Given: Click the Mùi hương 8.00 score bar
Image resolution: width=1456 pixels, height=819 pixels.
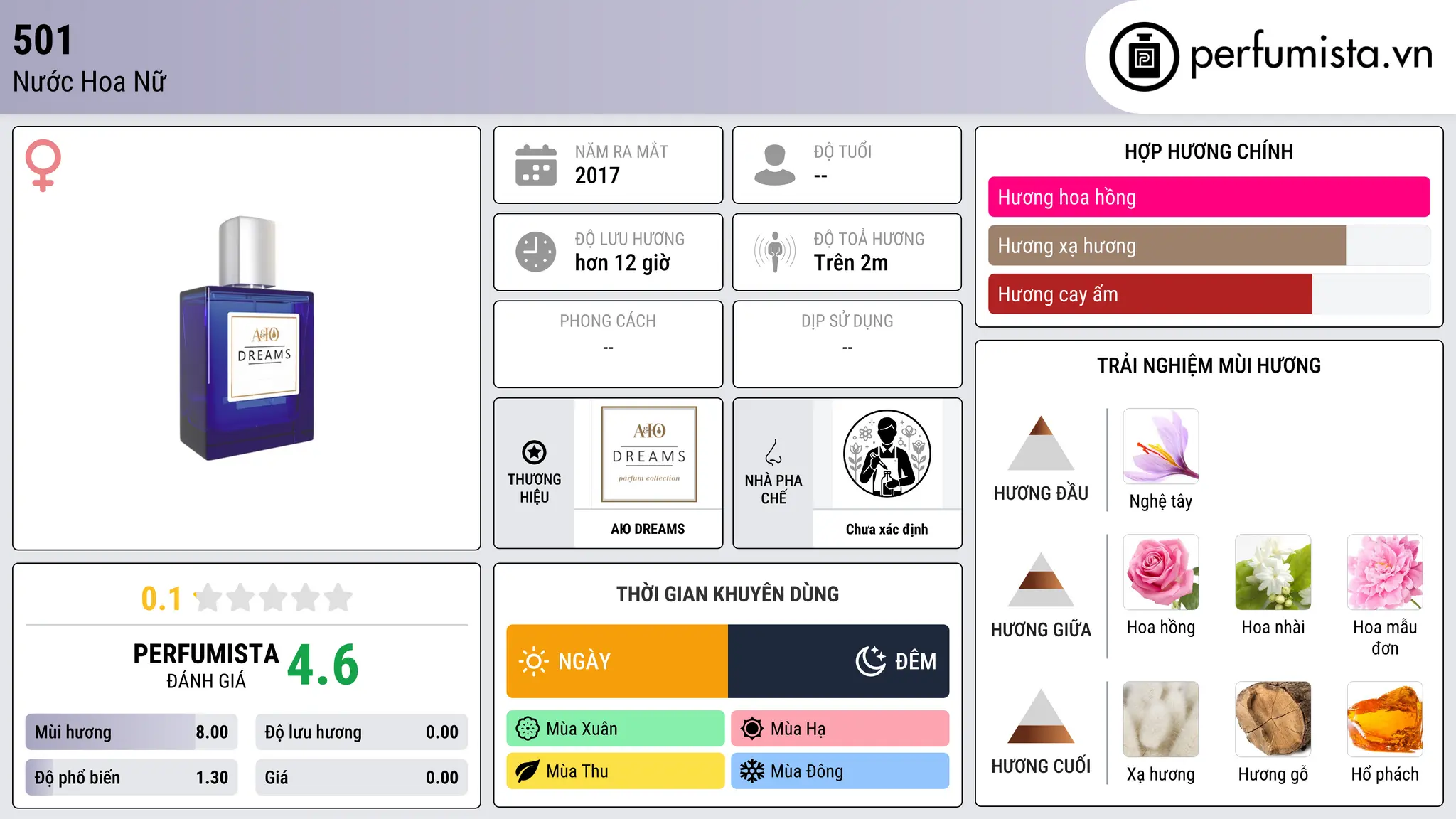Looking at the screenshot, I should point(132,732).
